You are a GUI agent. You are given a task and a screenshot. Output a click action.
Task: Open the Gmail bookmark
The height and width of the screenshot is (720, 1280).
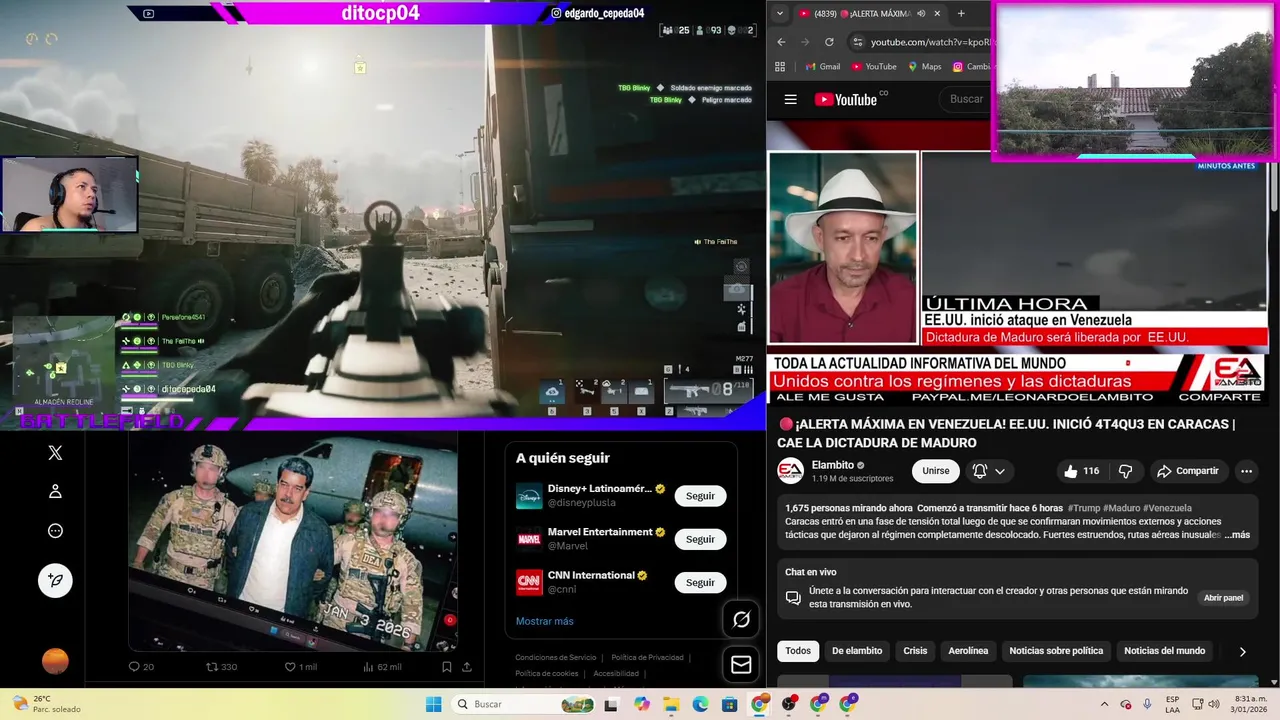tap(822, 67)
